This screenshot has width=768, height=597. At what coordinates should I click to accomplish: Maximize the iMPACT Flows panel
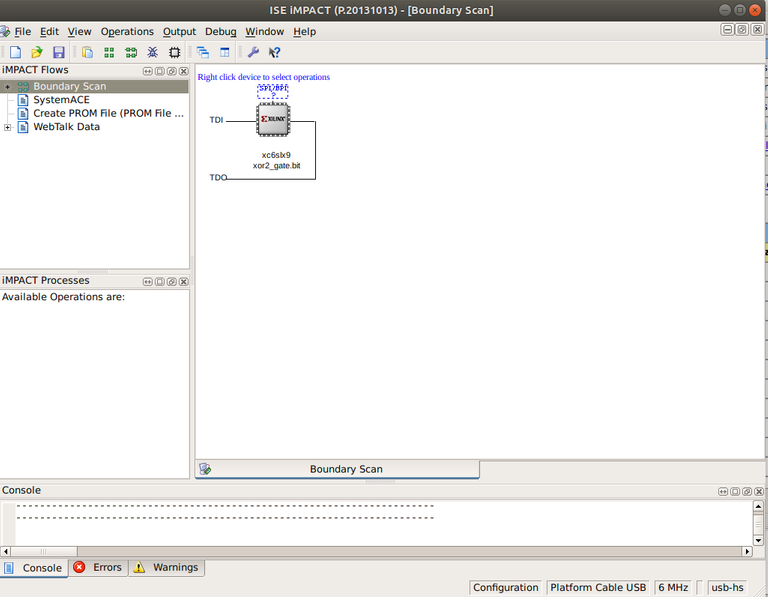[160, 71]
